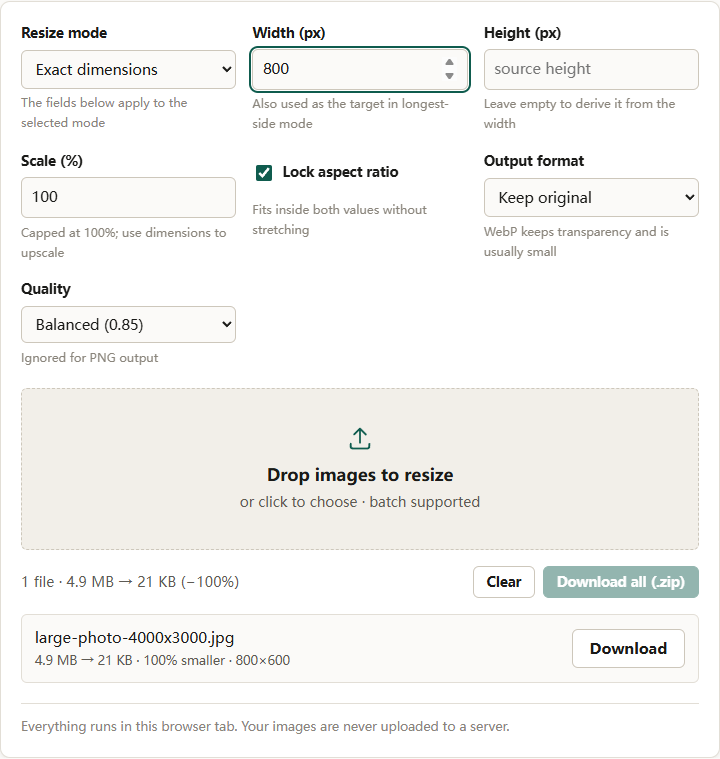
Task: Click 'Leave empty to derive it from the width' hint
Action: coord(579,114)
